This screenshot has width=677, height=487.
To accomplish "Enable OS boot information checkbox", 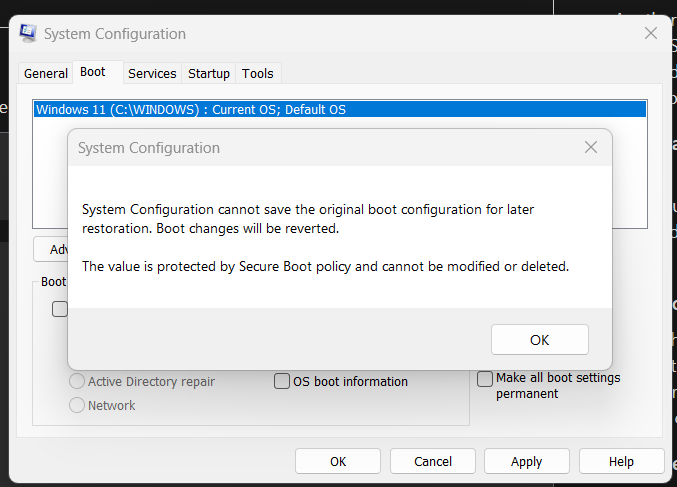I will [x=341, y=382].
